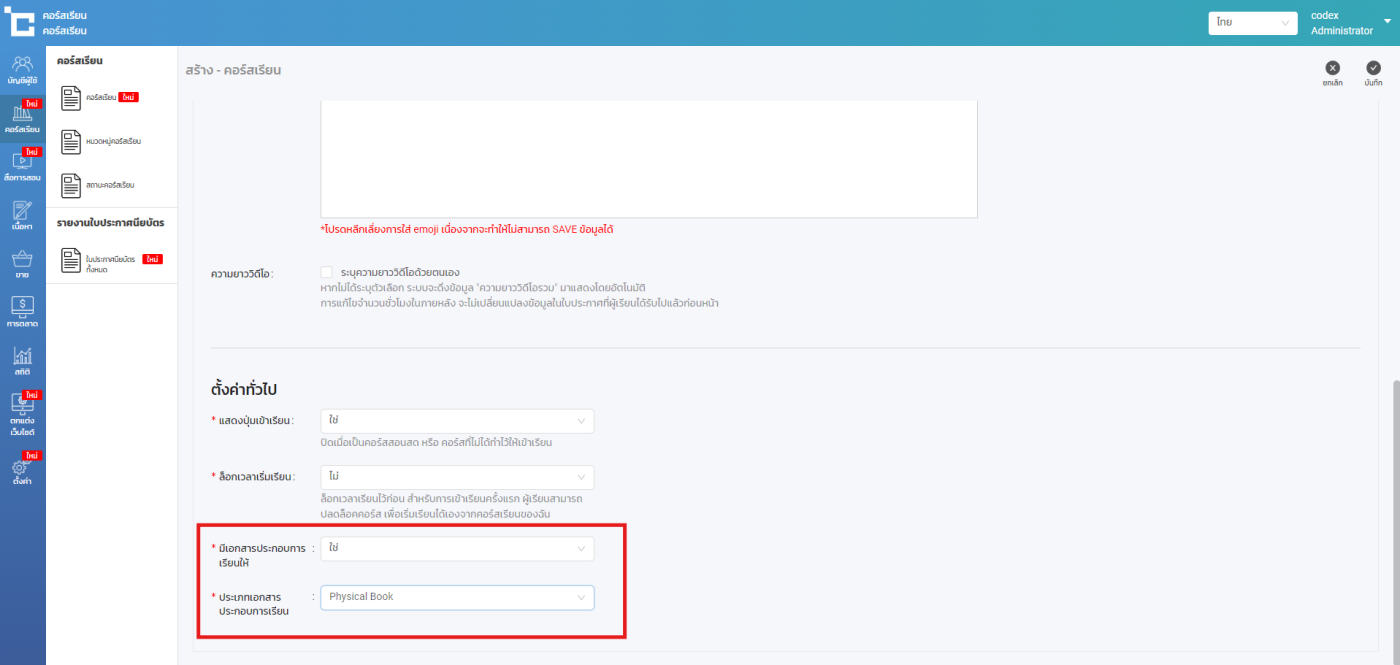This screenshot has width=1400, height=665.
Task: Open the การตลาด (marketing) sidebar icon
Action: coord(22,311)
